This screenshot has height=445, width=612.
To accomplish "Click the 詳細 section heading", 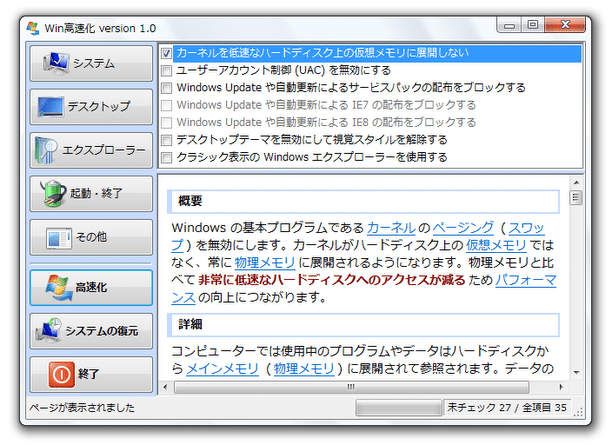I will [190, 325].
